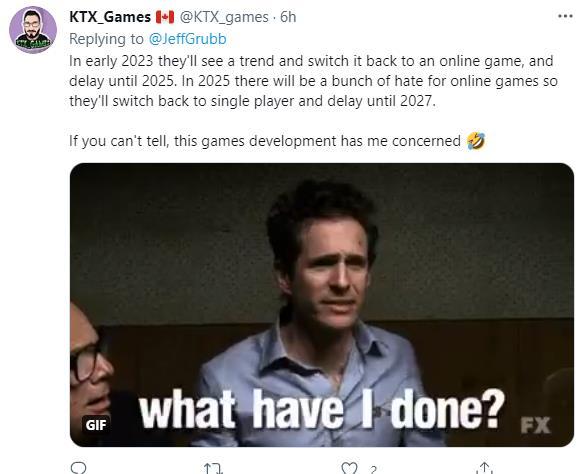Click the Canadian flag emoji

click(165, 17)
